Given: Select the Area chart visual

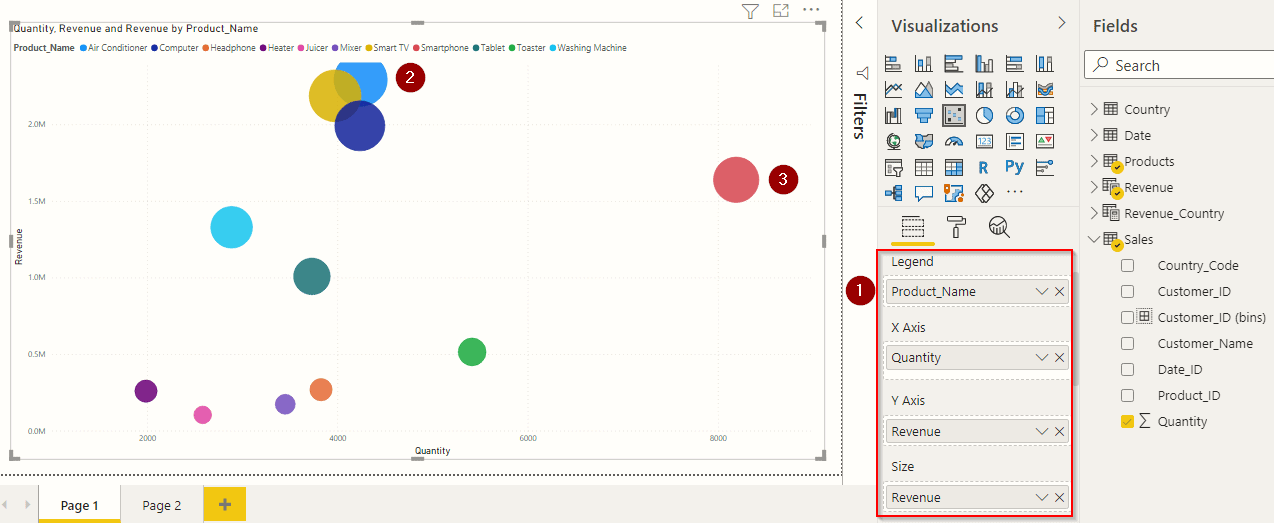Looking at the screenshot, I should [924, 89].
